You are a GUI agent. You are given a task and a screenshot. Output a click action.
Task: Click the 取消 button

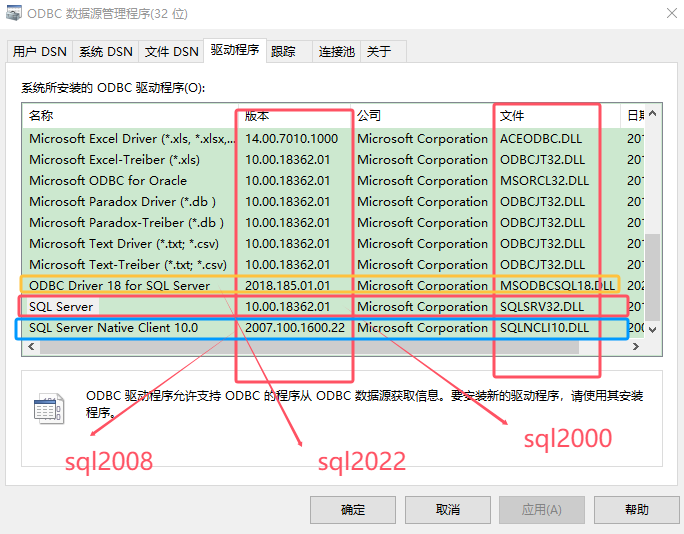448,510
